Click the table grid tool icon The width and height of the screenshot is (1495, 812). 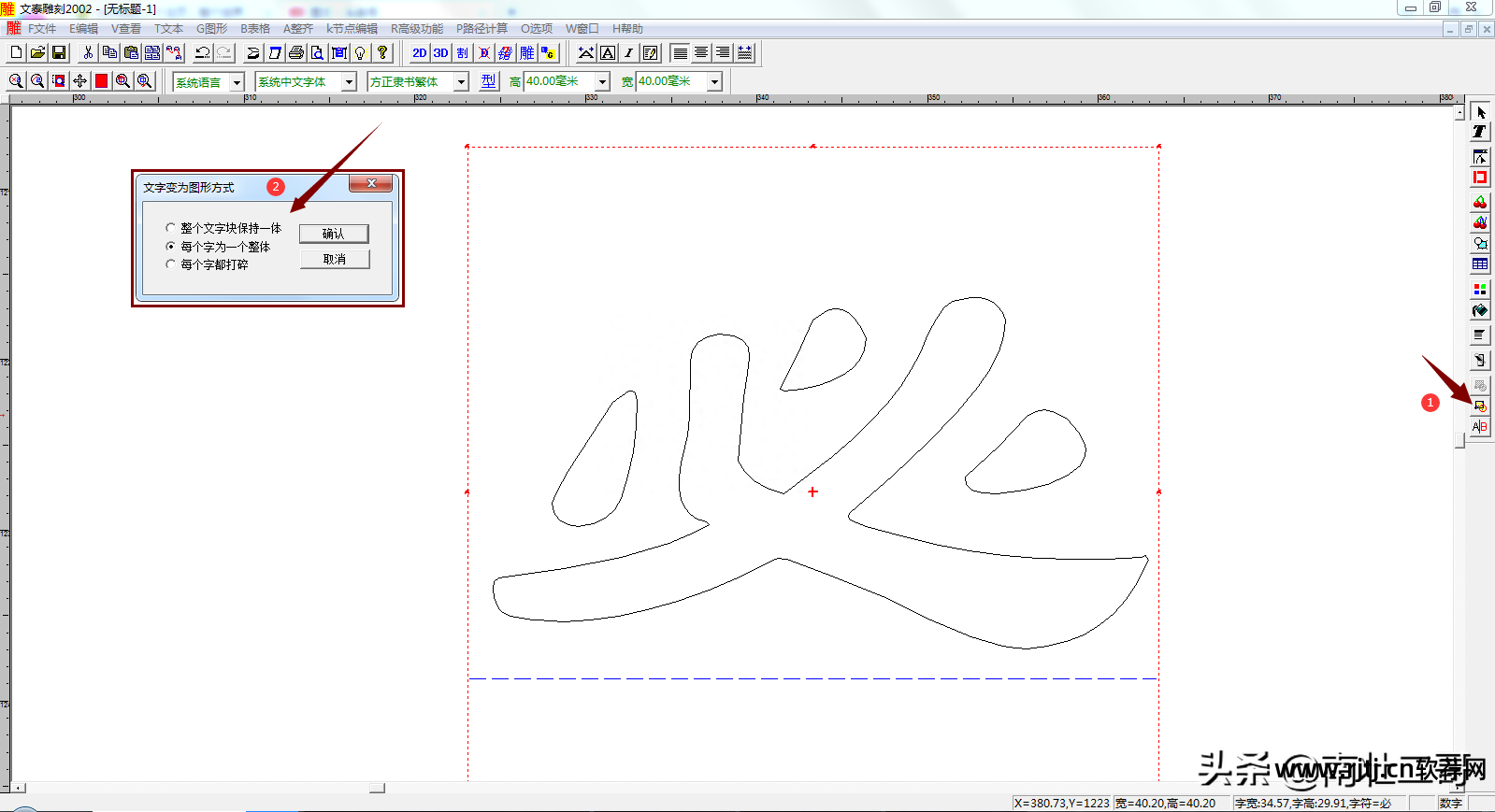(1480, 264)
